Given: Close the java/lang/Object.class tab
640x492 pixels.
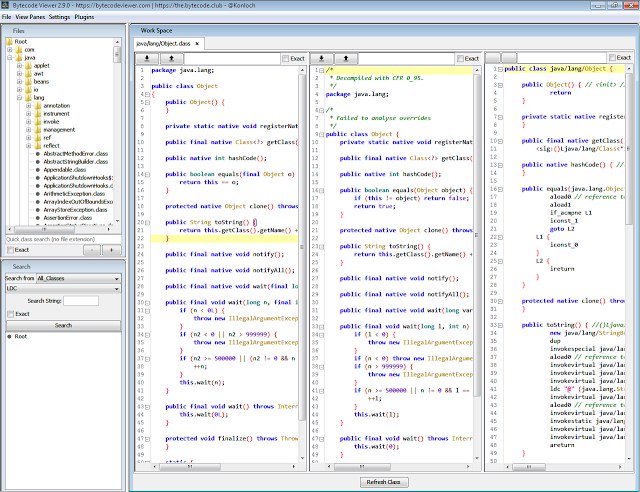Looking at the screenshot, I should [x=197, y=44].
